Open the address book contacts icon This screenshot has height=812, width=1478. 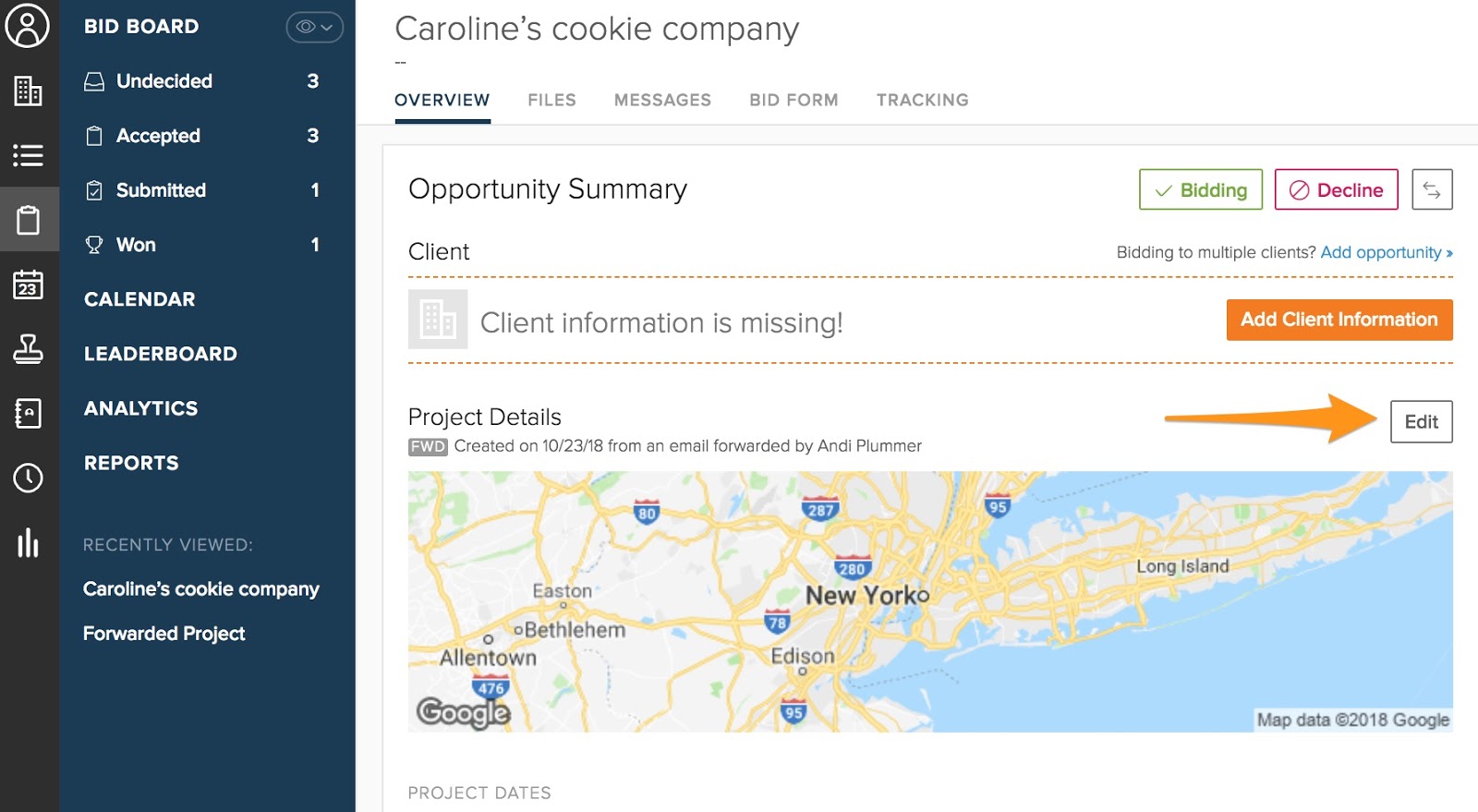(28, 413)
